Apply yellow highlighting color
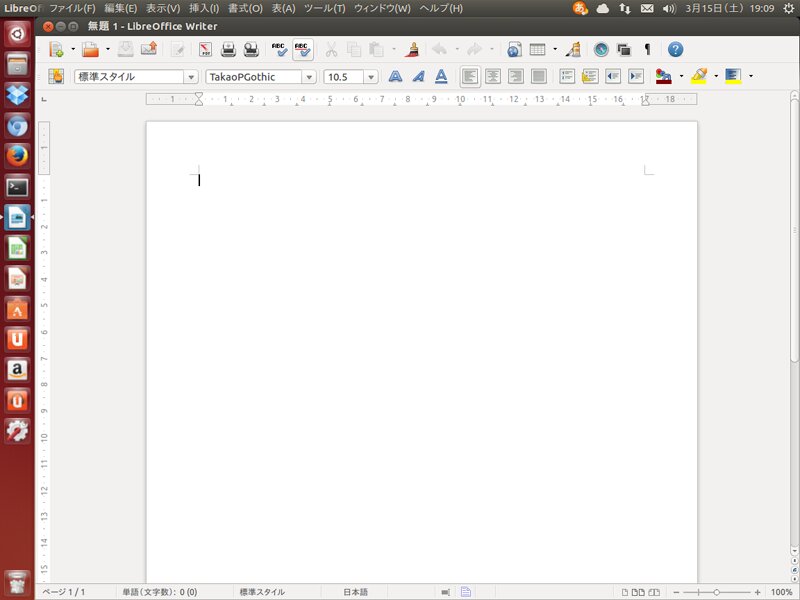 click(699, 77)
